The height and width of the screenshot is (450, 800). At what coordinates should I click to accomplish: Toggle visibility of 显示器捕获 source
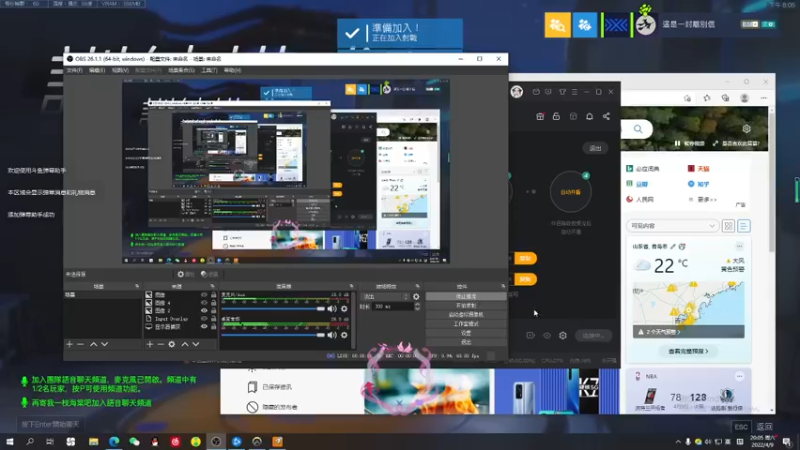pyautogui.click(x=204, y=327)
